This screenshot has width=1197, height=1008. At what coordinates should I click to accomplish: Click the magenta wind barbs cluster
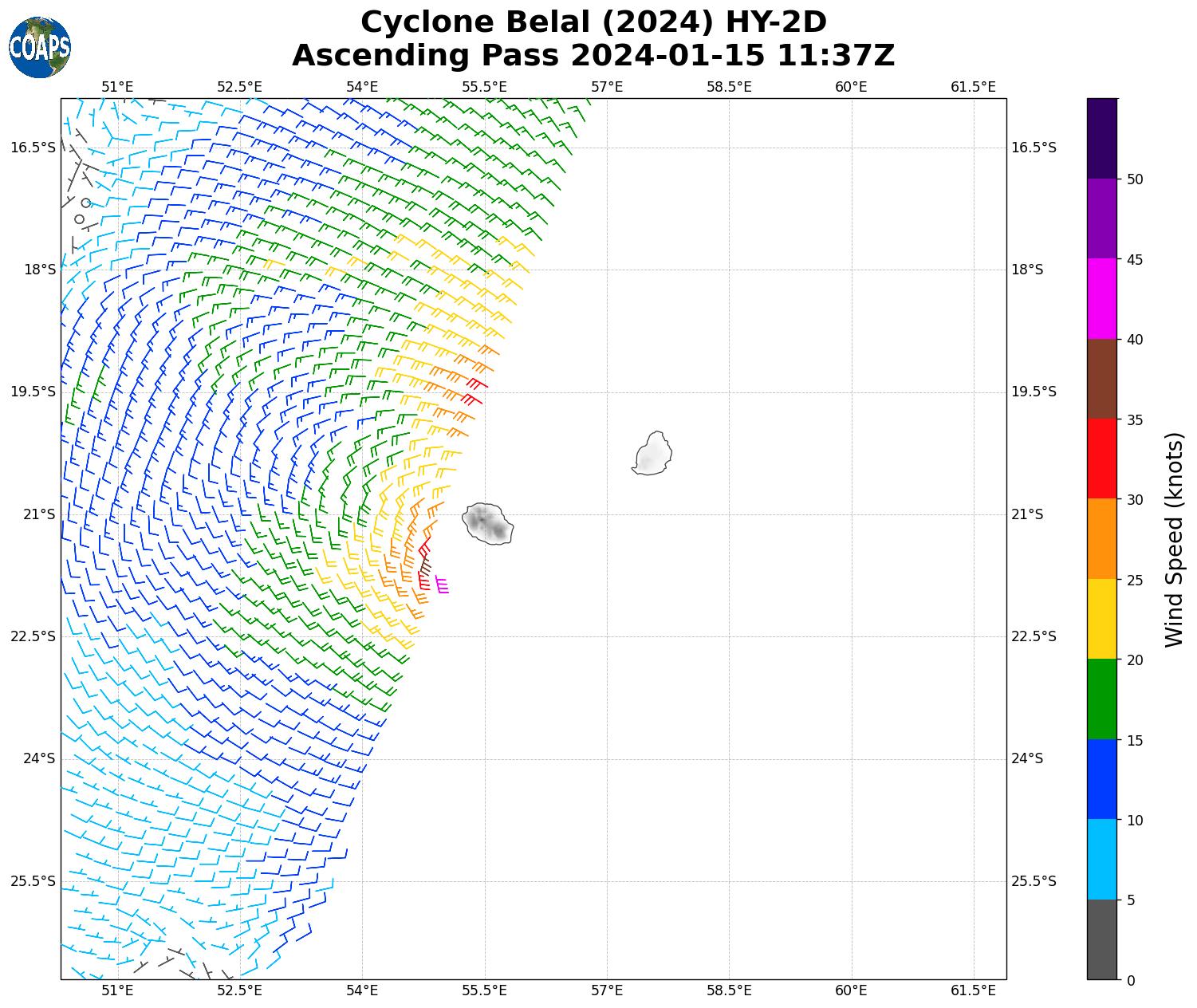(442, 585)
